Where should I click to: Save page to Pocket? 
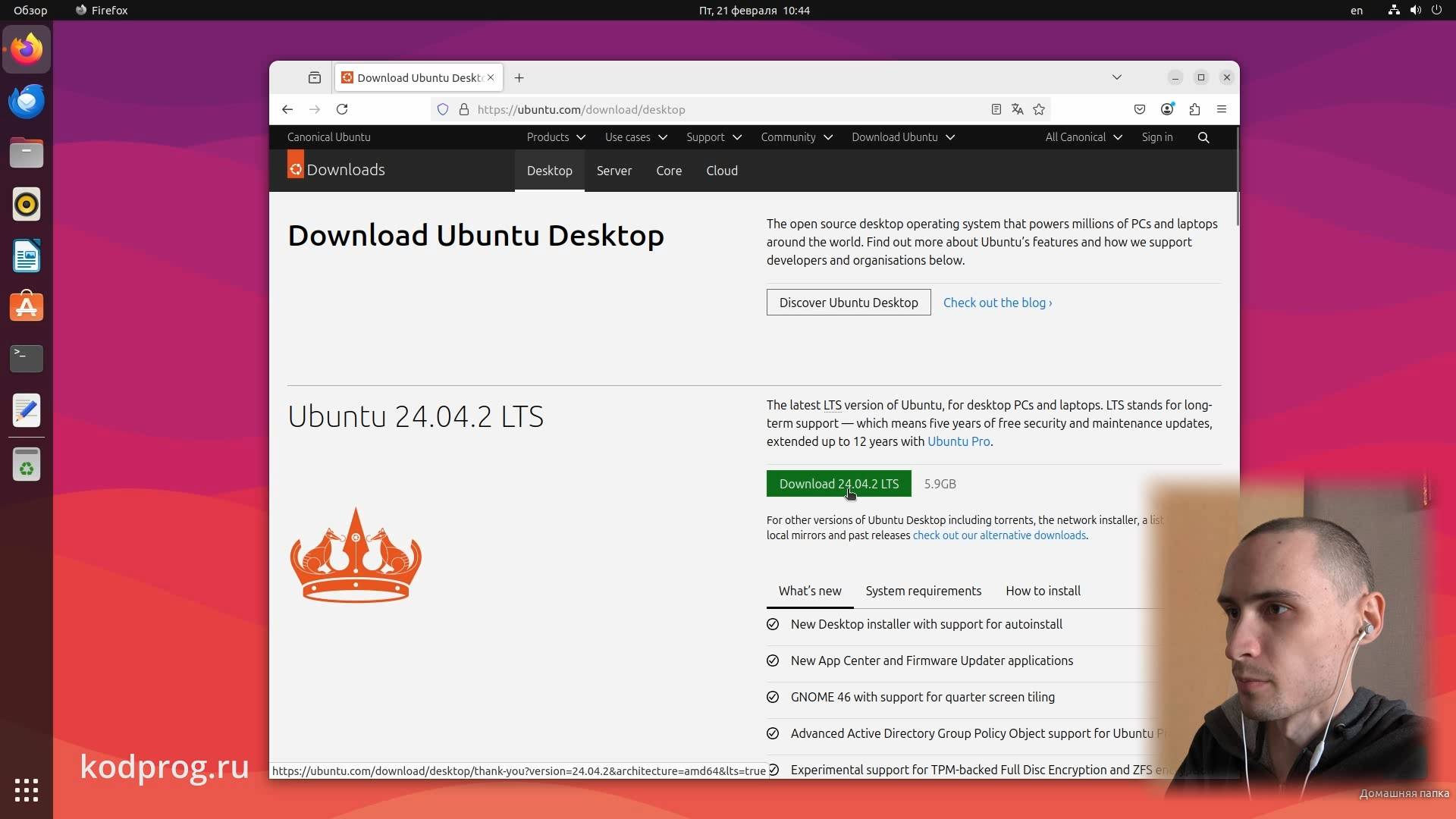pos(1140,109)
